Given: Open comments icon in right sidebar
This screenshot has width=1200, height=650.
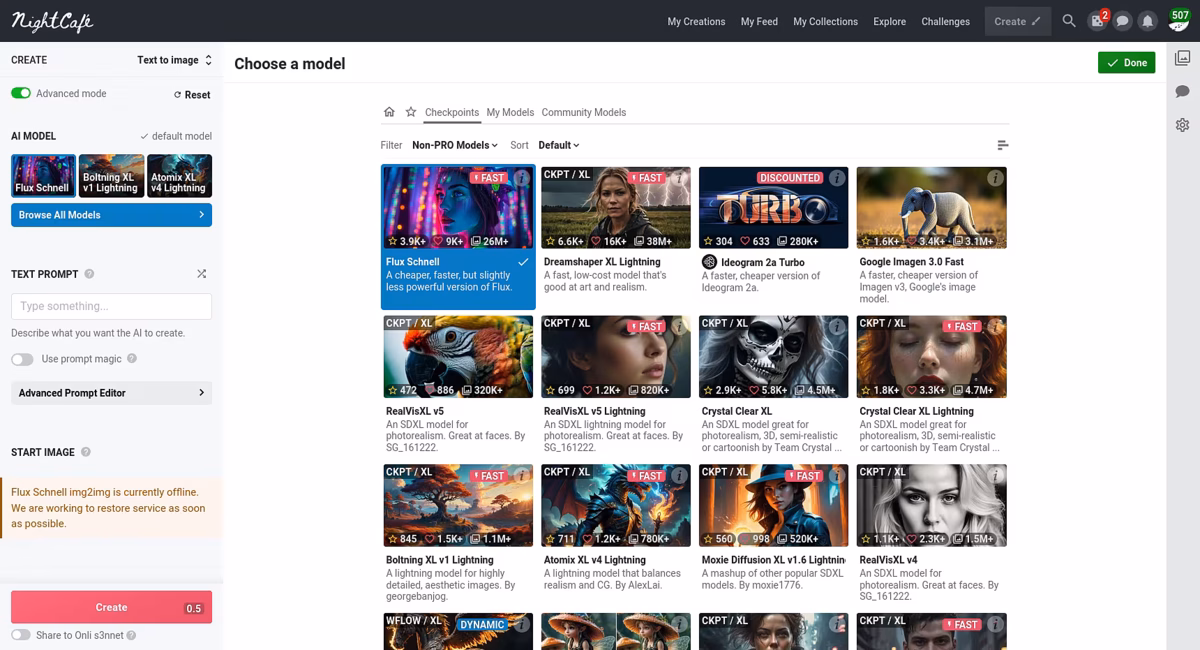Looking at the screenshot, I should tap(1182, 91).
